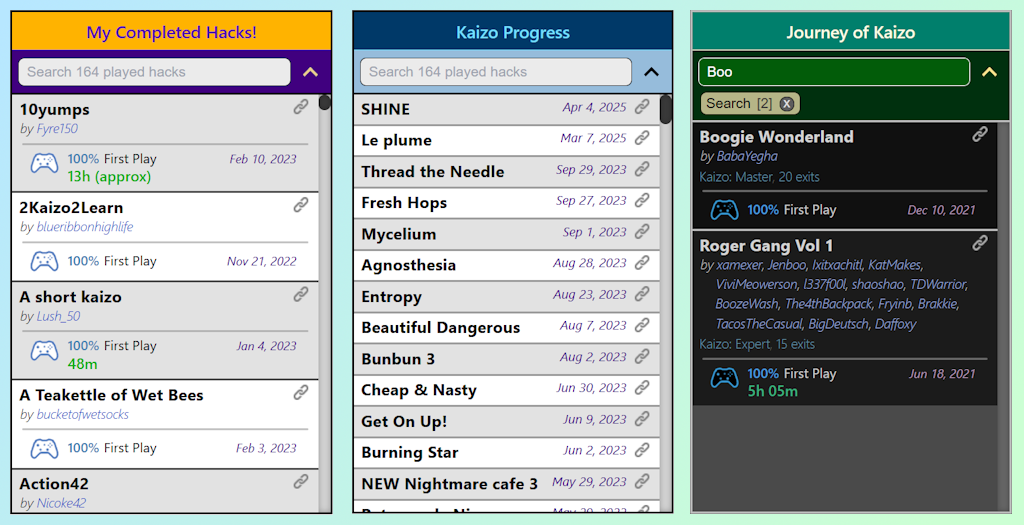1024x525 pixels.
Task: Collapse My Completed Hacks search panel
Action: [x=310, y=72]
